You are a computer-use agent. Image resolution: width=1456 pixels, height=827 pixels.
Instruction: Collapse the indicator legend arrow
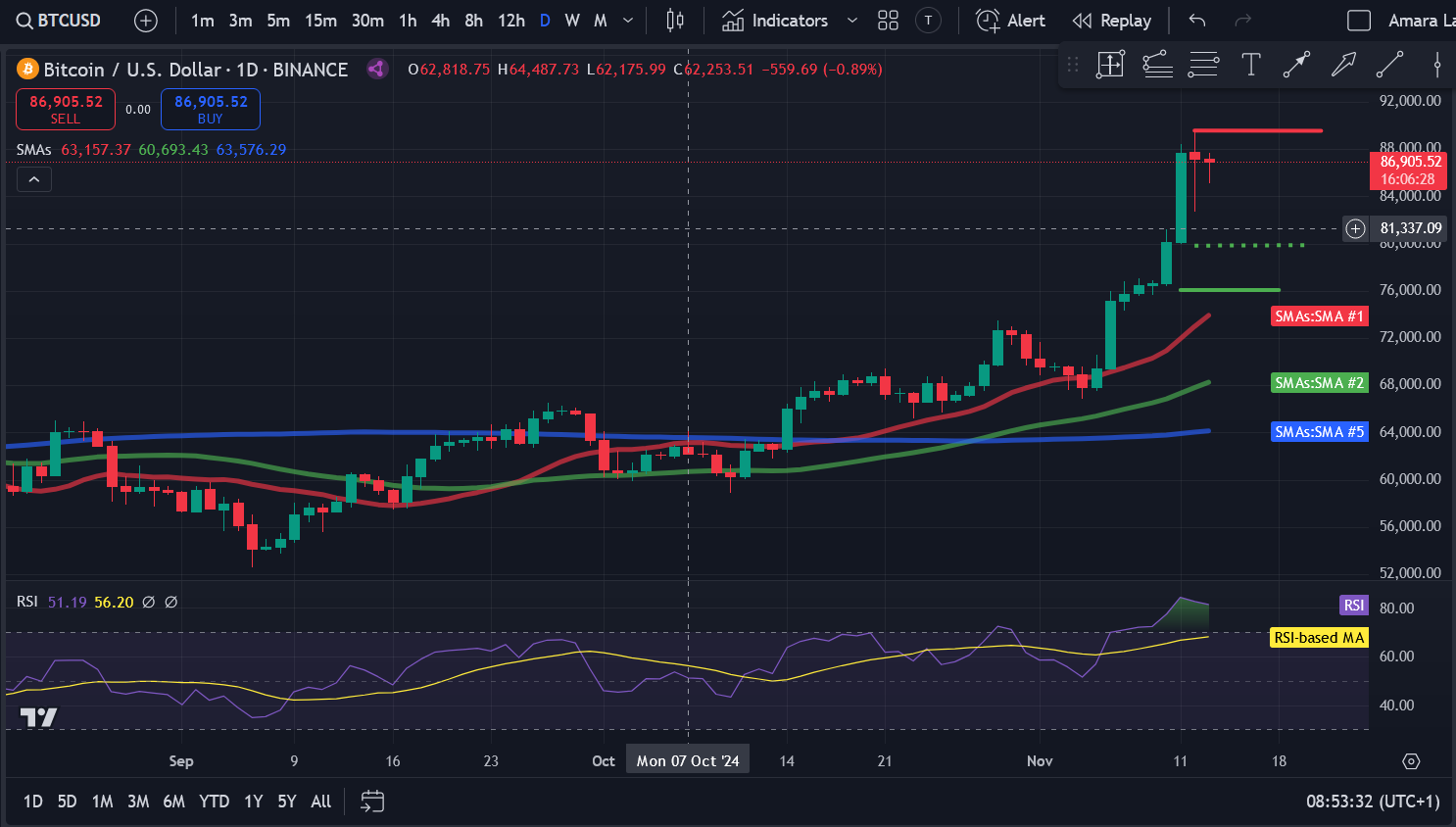click(x=33, y=179)
